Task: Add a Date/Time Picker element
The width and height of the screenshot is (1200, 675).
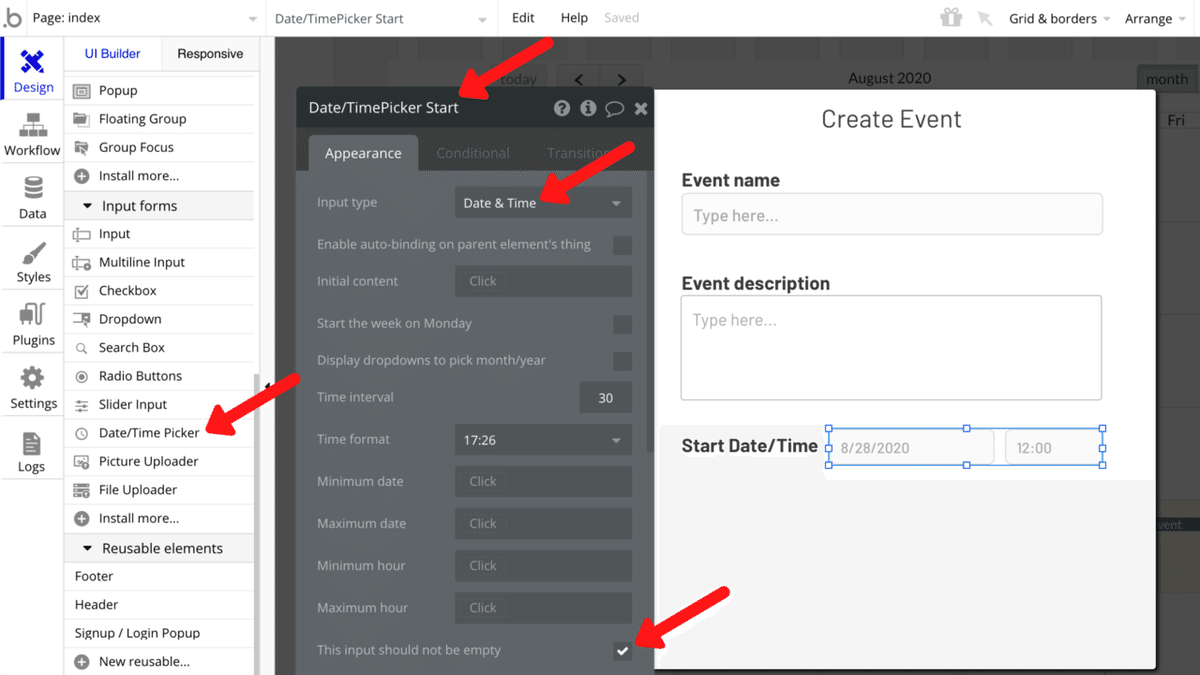Action: click(x=159, y=433)
